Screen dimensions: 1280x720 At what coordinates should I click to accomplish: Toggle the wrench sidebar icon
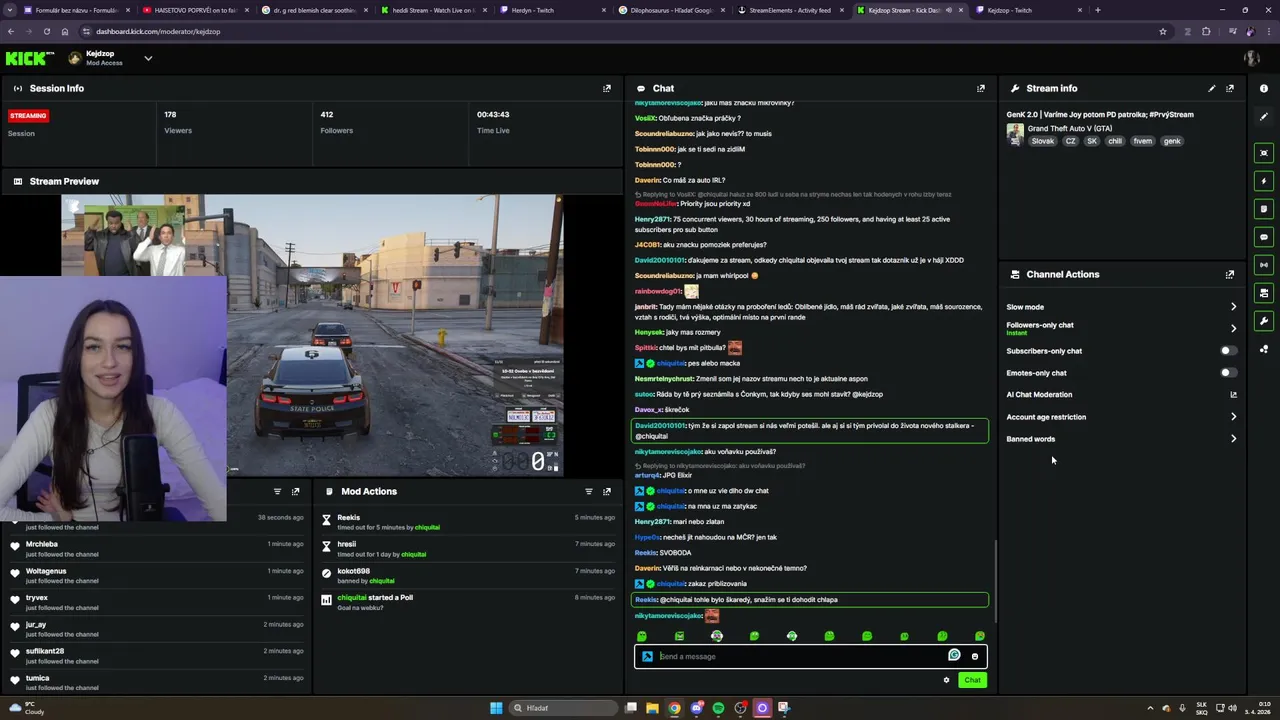[x=1264, y=321]
